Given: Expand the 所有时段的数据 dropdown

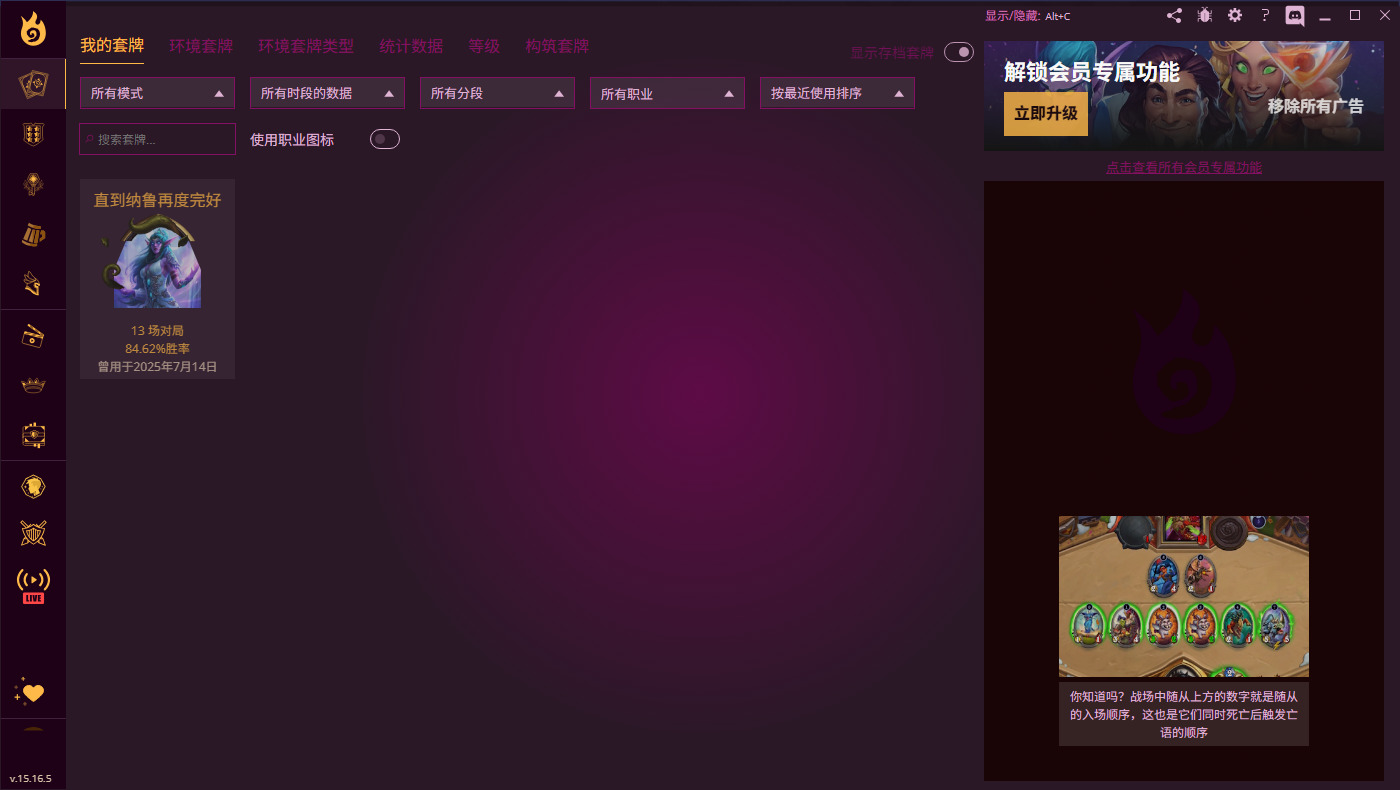Looking at the screenshot, I should (x=327, y=93).
